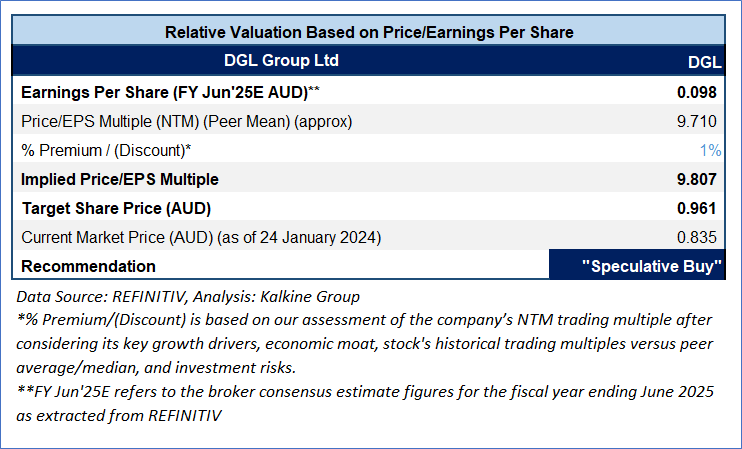Select the Price/EPS Multiple (NTM) label

click(x=187, y=121)
